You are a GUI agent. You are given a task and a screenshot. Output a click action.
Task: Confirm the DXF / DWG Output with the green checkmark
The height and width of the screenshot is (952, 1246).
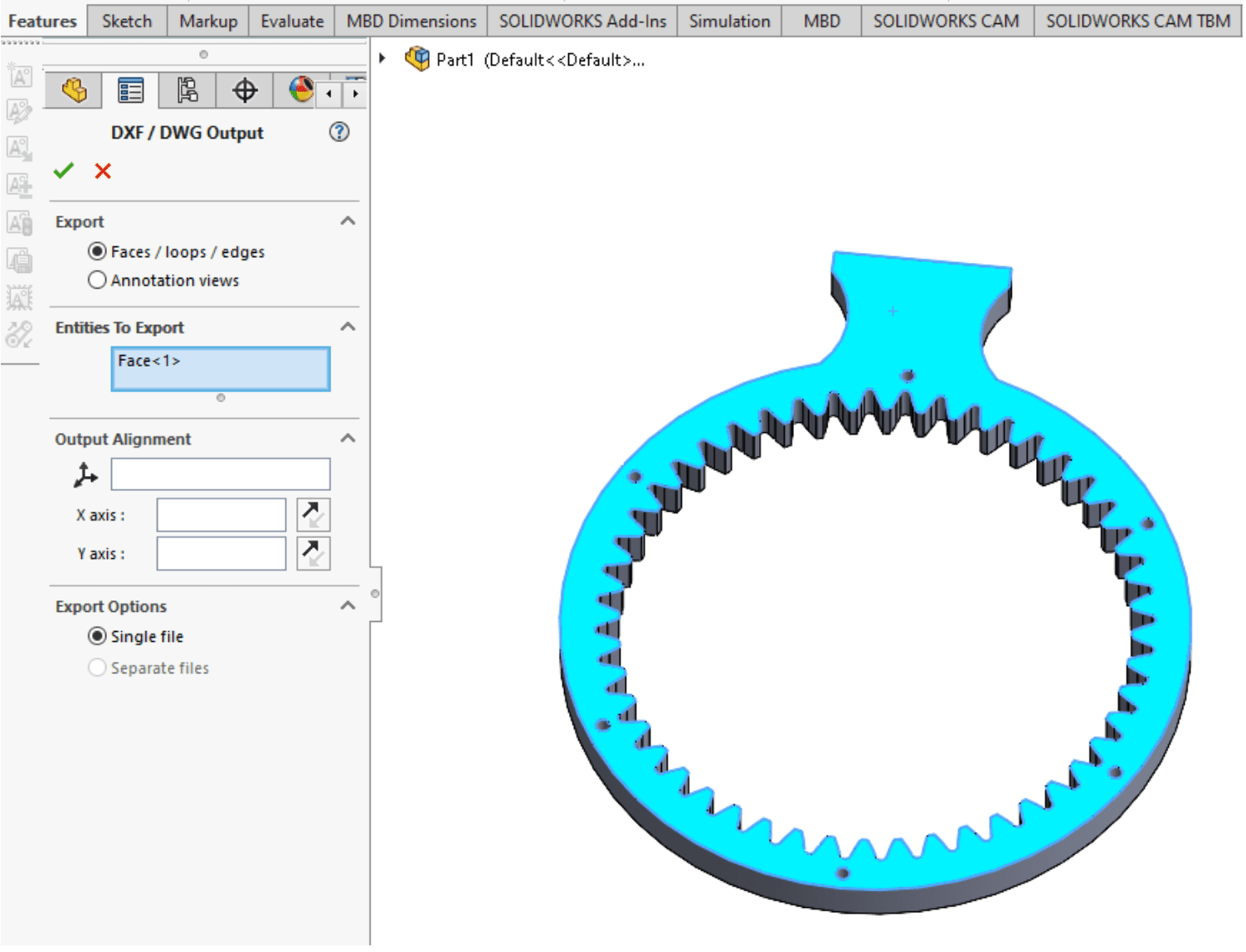pyautogui.click(x=64, y=171)
